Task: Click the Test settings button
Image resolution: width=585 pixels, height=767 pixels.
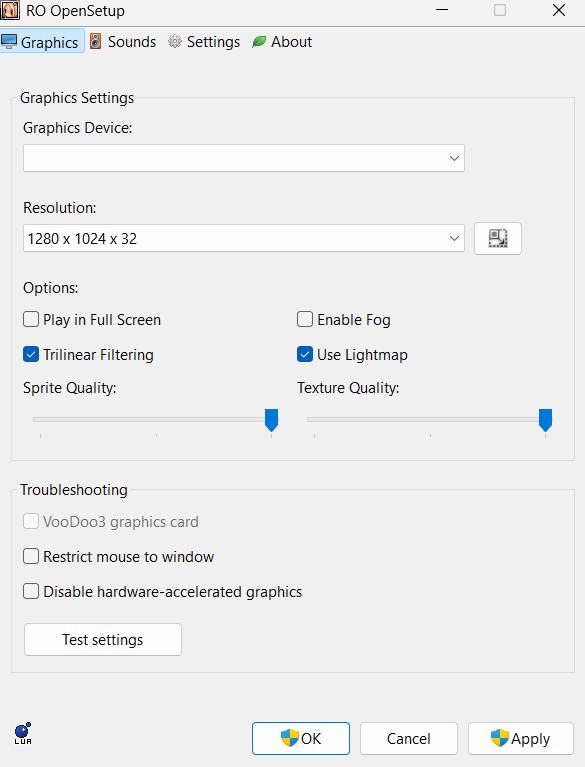Action: 103,639
